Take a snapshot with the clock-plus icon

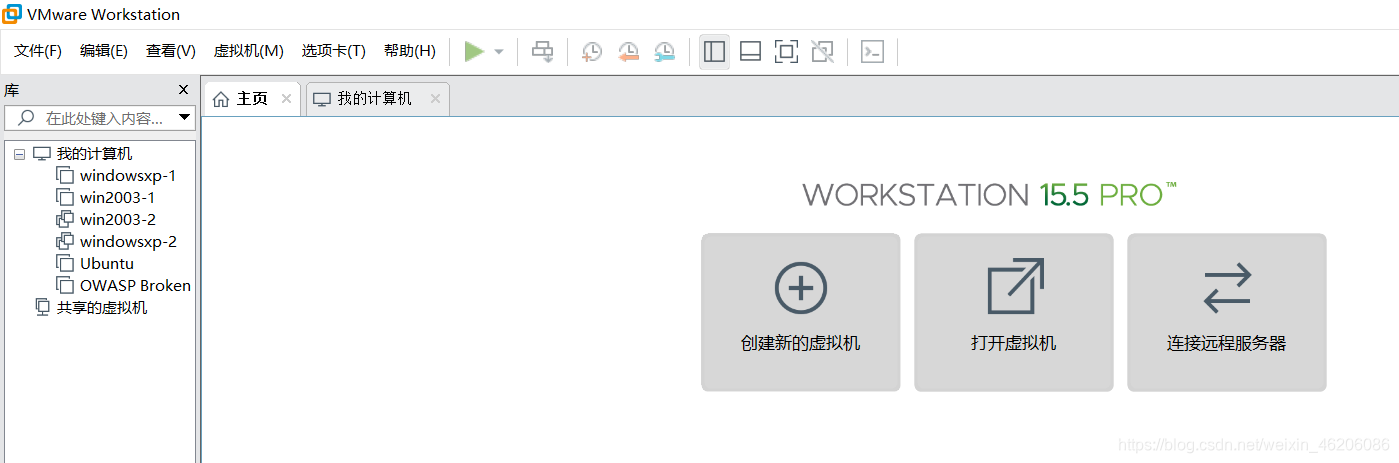pos(592,51)
